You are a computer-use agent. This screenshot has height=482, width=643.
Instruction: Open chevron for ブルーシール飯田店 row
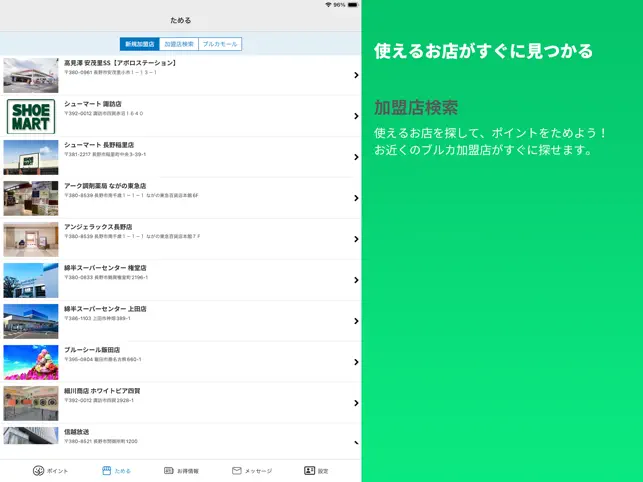(356, 362)
